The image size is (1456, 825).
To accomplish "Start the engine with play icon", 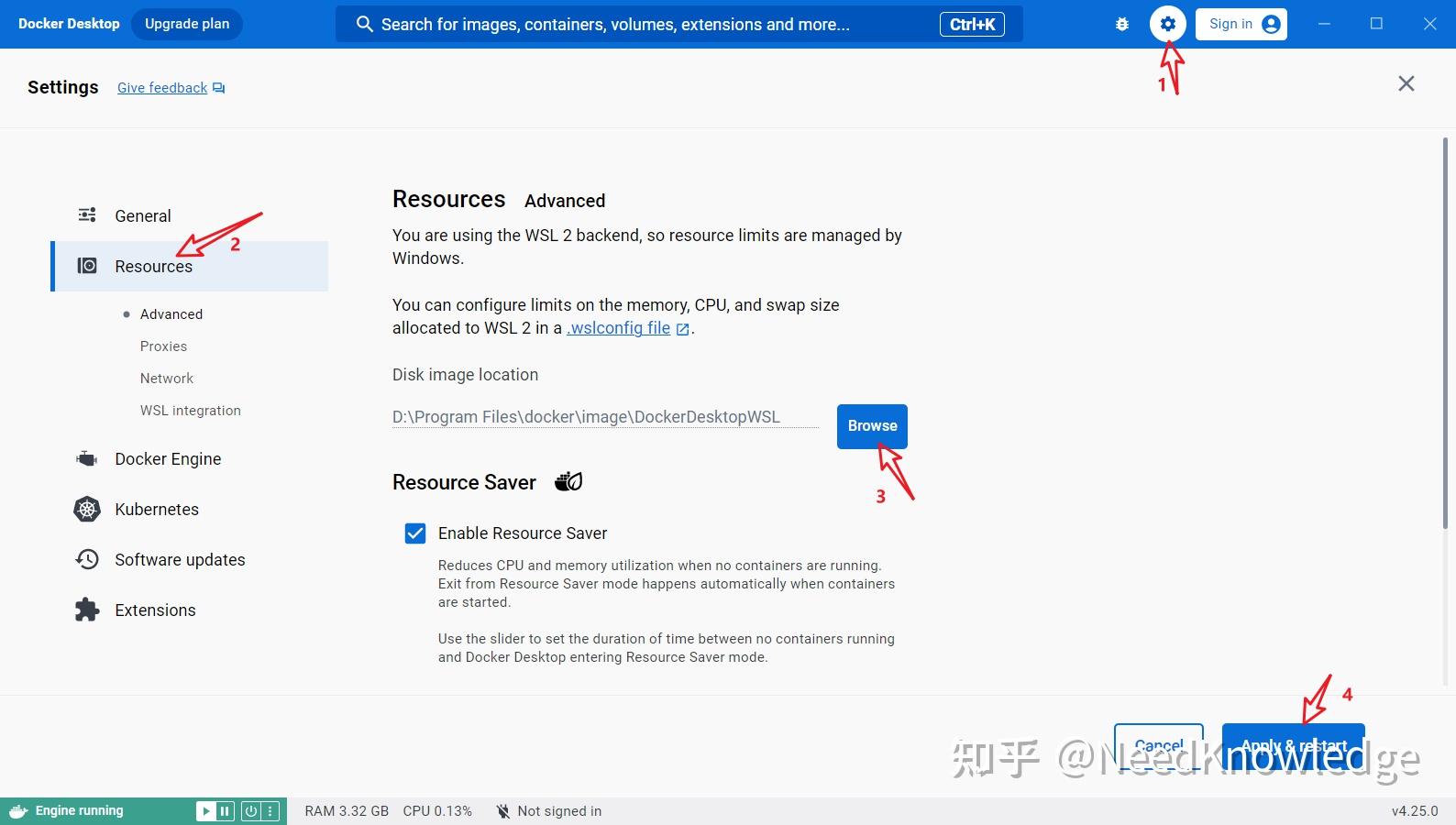I will (205, 811).
